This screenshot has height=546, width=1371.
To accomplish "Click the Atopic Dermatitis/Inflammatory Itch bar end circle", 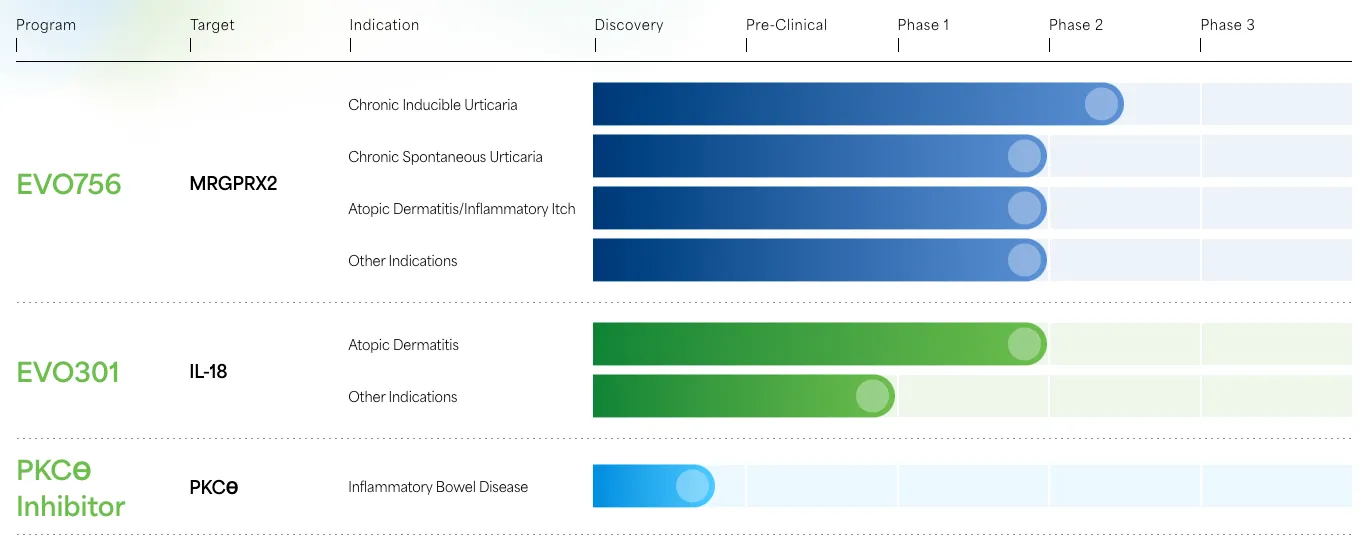I will 1024,208.
